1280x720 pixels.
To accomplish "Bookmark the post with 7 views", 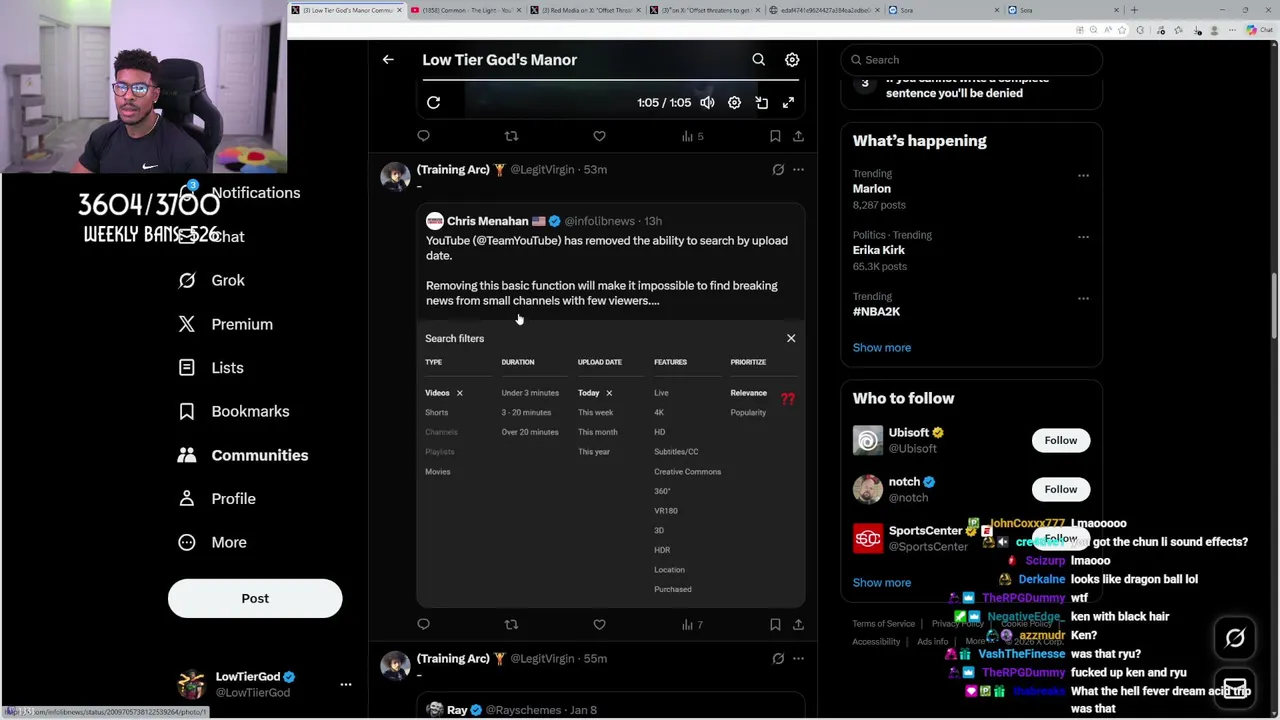I will [775, 625].
